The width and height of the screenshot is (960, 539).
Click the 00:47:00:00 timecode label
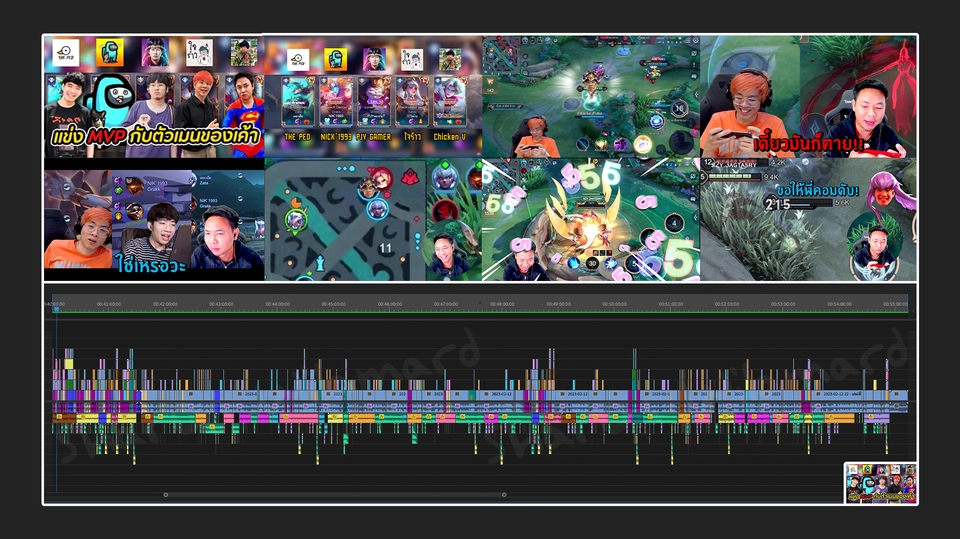pos(446,304)
